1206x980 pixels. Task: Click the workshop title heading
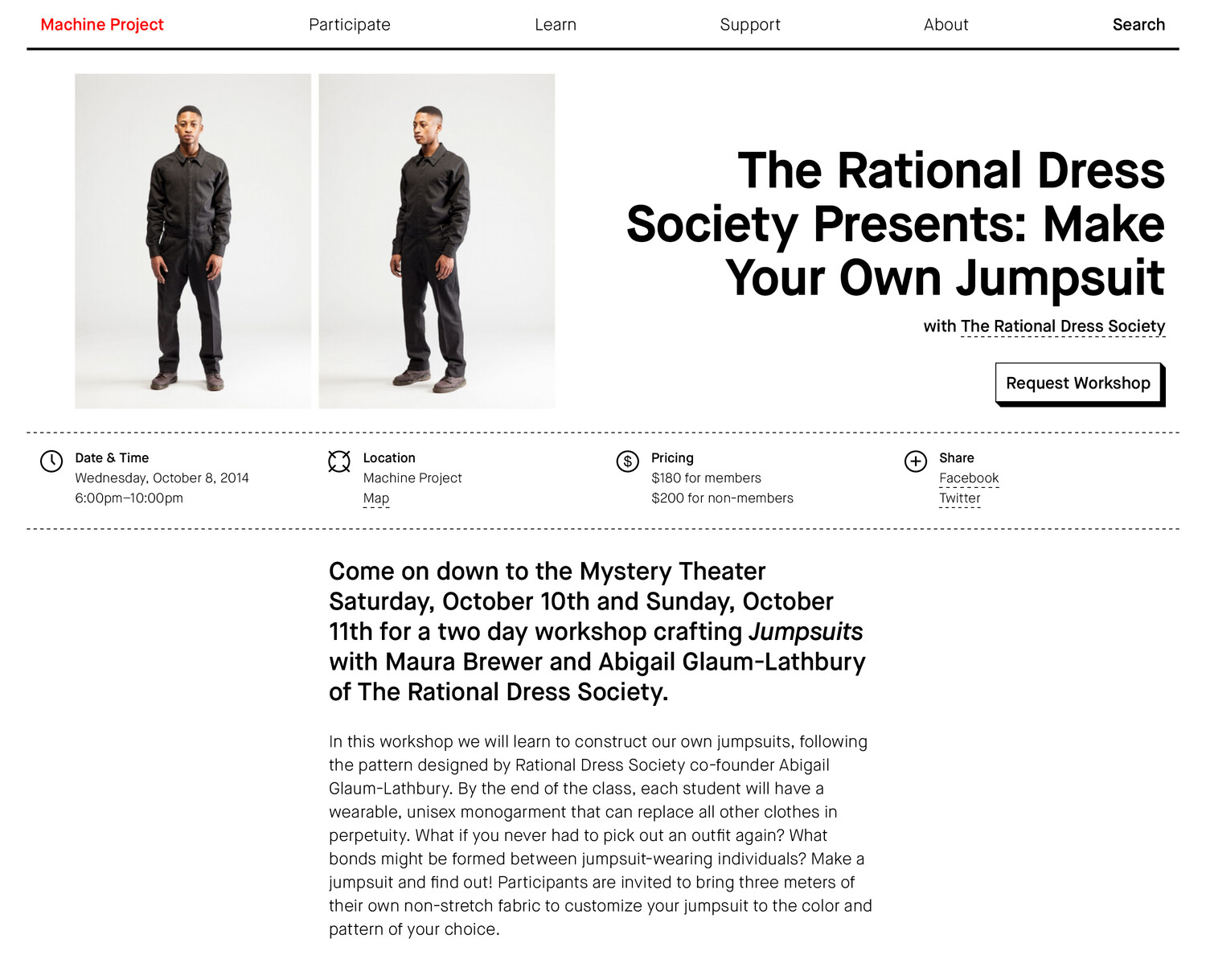click(x=896, y=224)
